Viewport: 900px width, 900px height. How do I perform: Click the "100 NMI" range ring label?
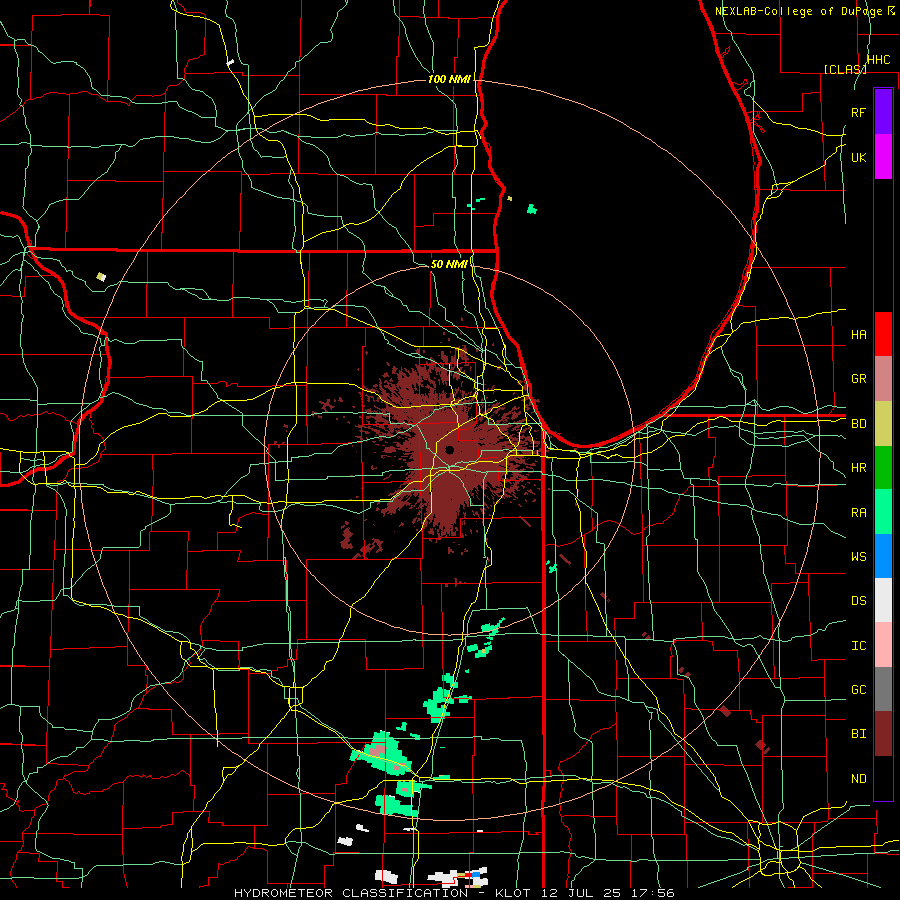[x=449, y=79]
